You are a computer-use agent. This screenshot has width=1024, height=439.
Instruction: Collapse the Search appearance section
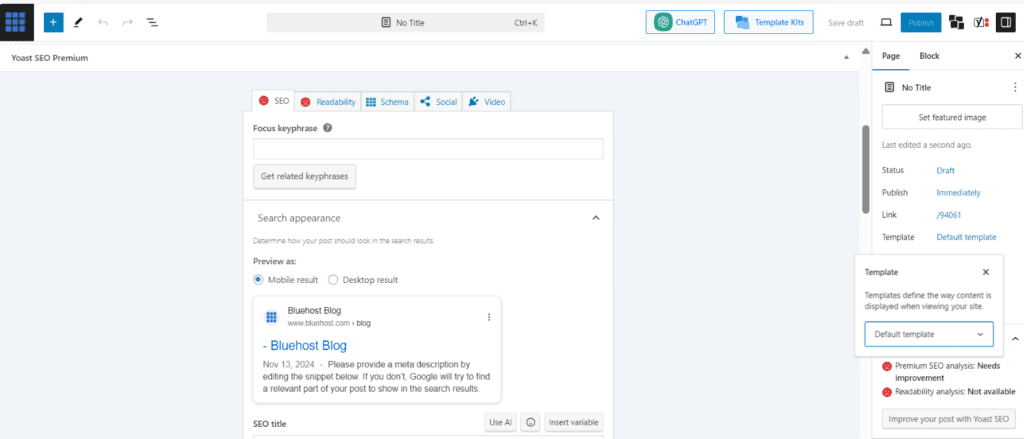click(x=596, y=217)
